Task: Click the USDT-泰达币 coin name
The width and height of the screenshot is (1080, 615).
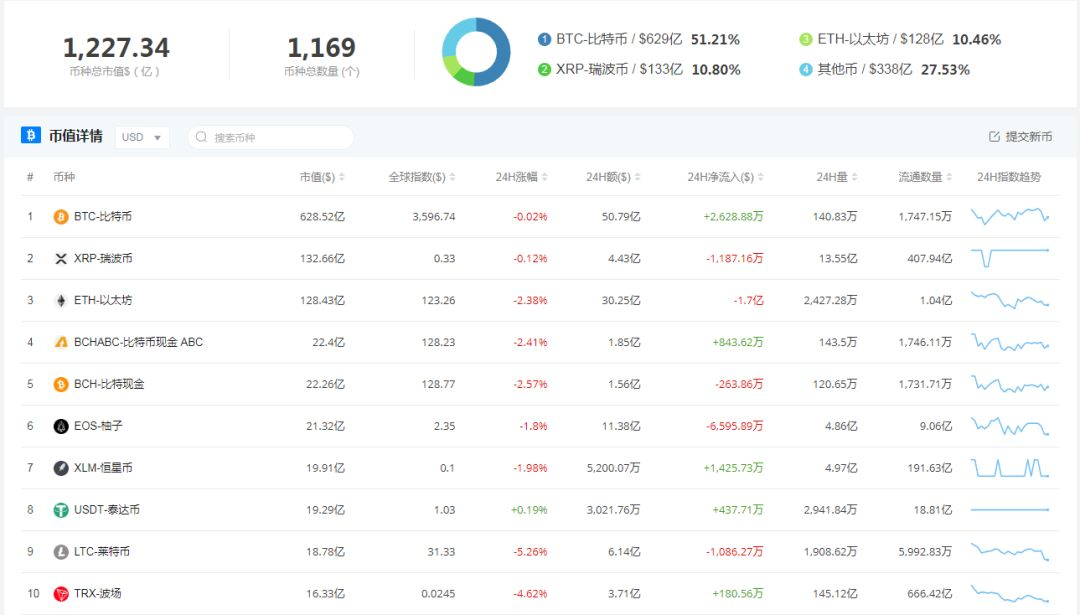Action: [x=107, y=510]
